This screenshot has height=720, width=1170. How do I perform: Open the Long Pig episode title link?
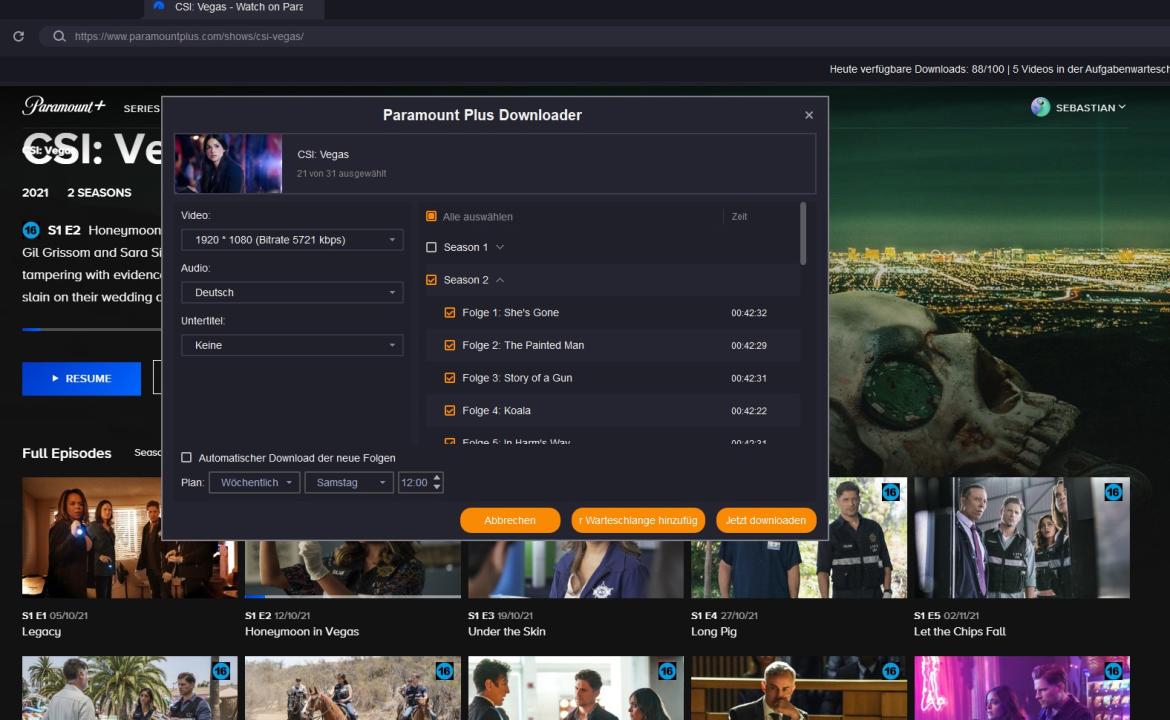(x=713, y=631)
